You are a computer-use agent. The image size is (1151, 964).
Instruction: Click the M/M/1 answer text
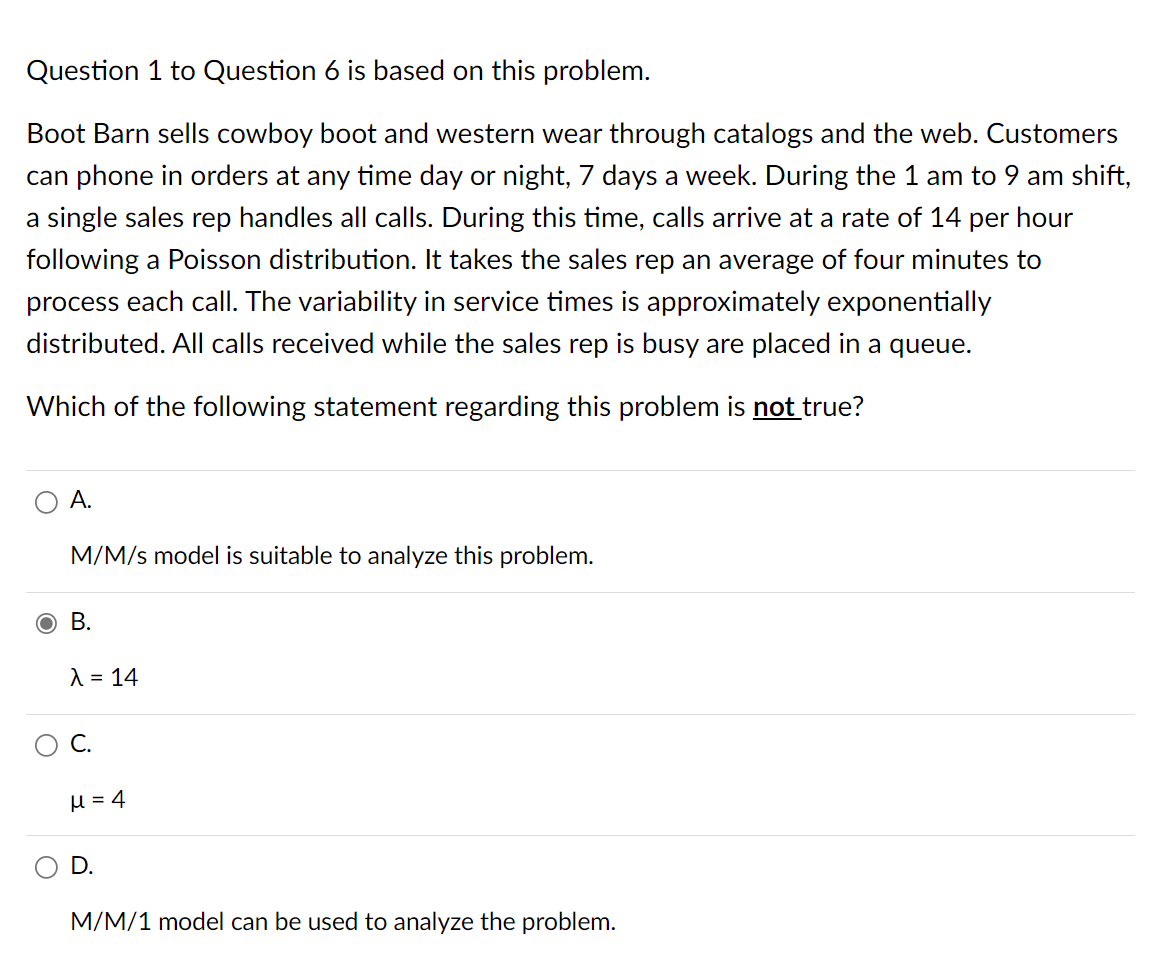(343, 922)
